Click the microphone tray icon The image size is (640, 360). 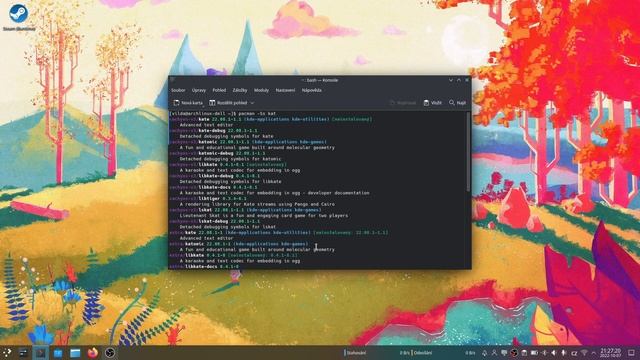[564, 353]
